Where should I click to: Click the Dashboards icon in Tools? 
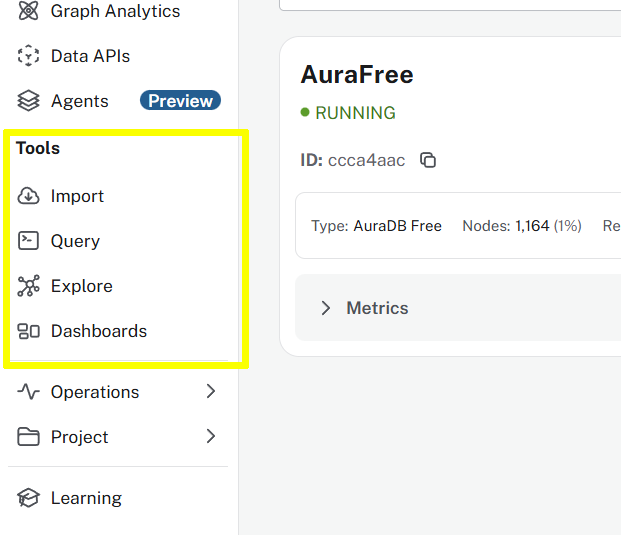29,331
